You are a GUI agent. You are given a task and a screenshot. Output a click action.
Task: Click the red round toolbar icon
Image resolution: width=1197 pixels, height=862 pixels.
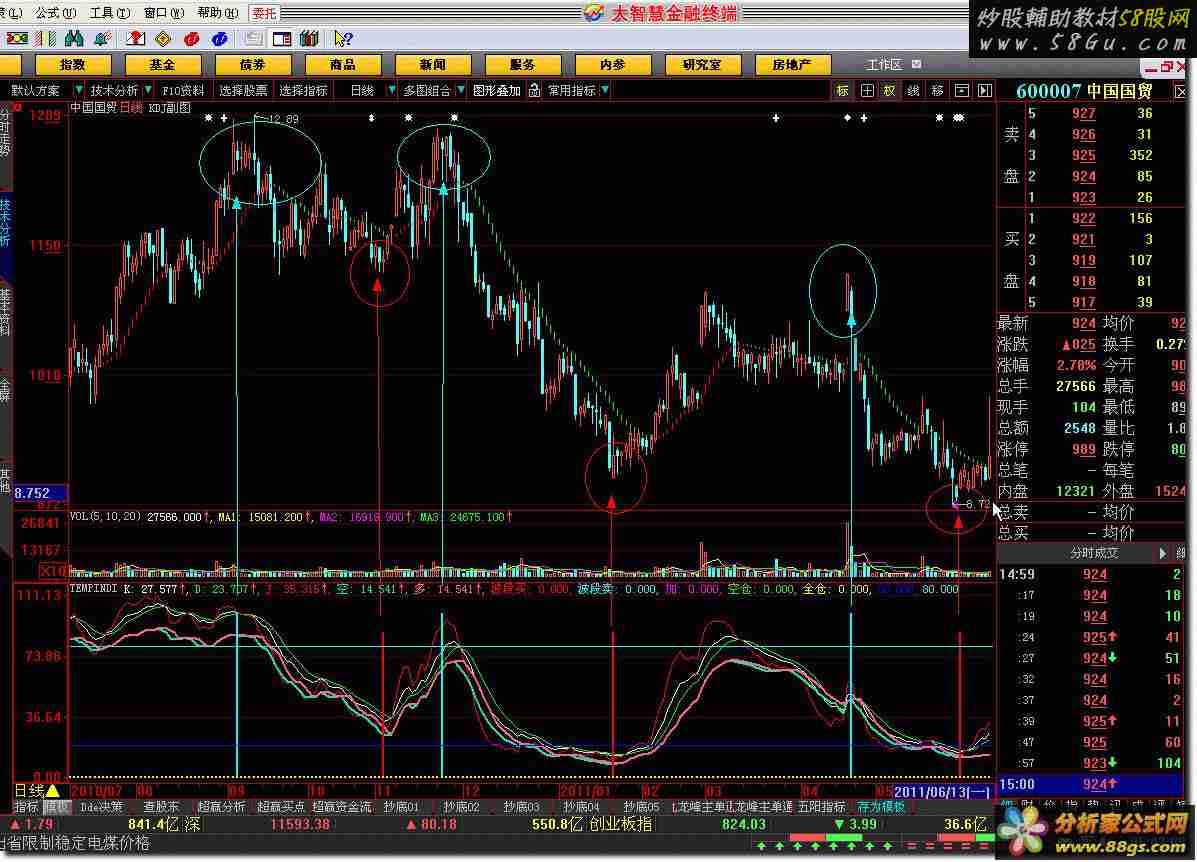[x=192, y=38]
